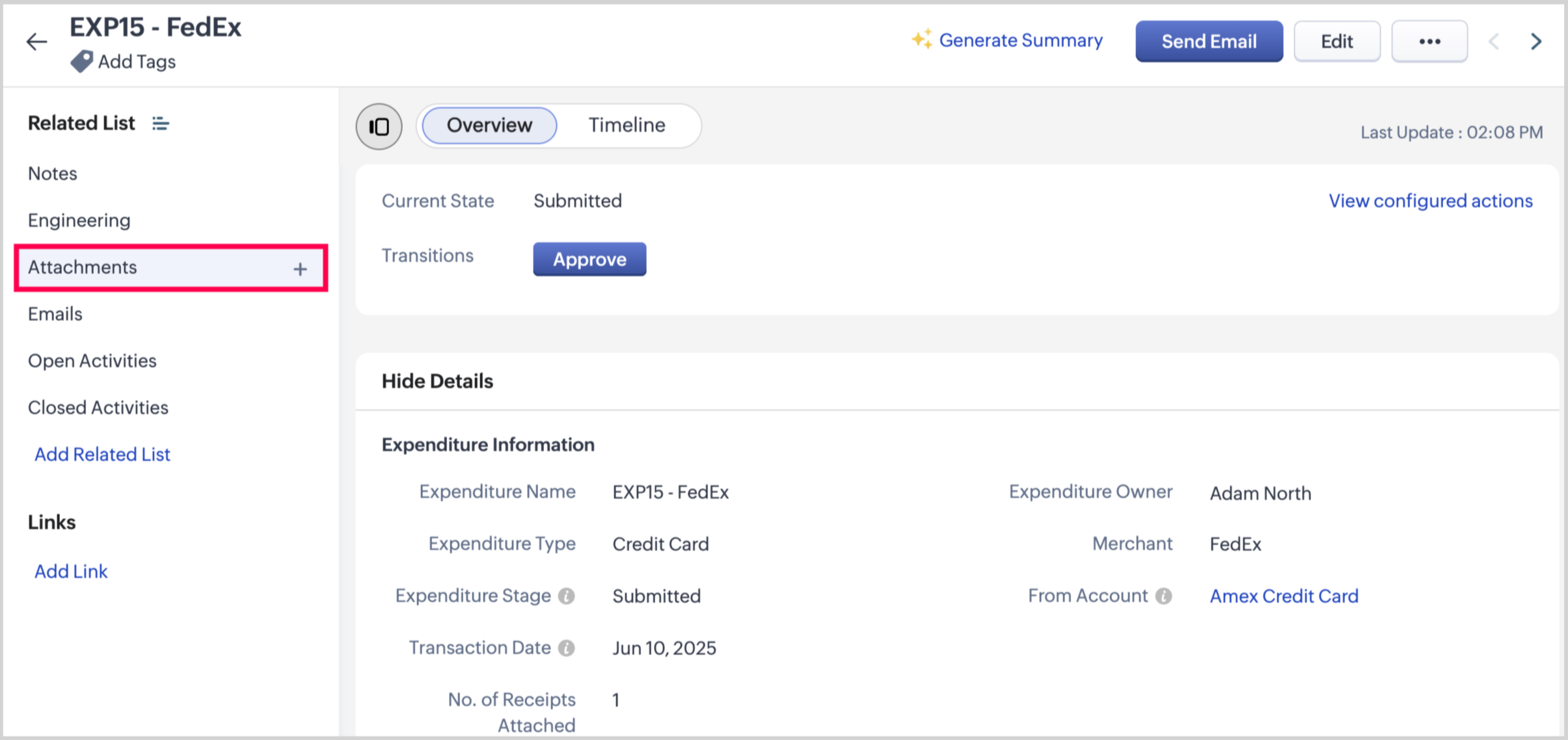Open the three-dots more options menu
Screen dimensions: 1568x740
pyautogui.click(x=1429, y=42)
